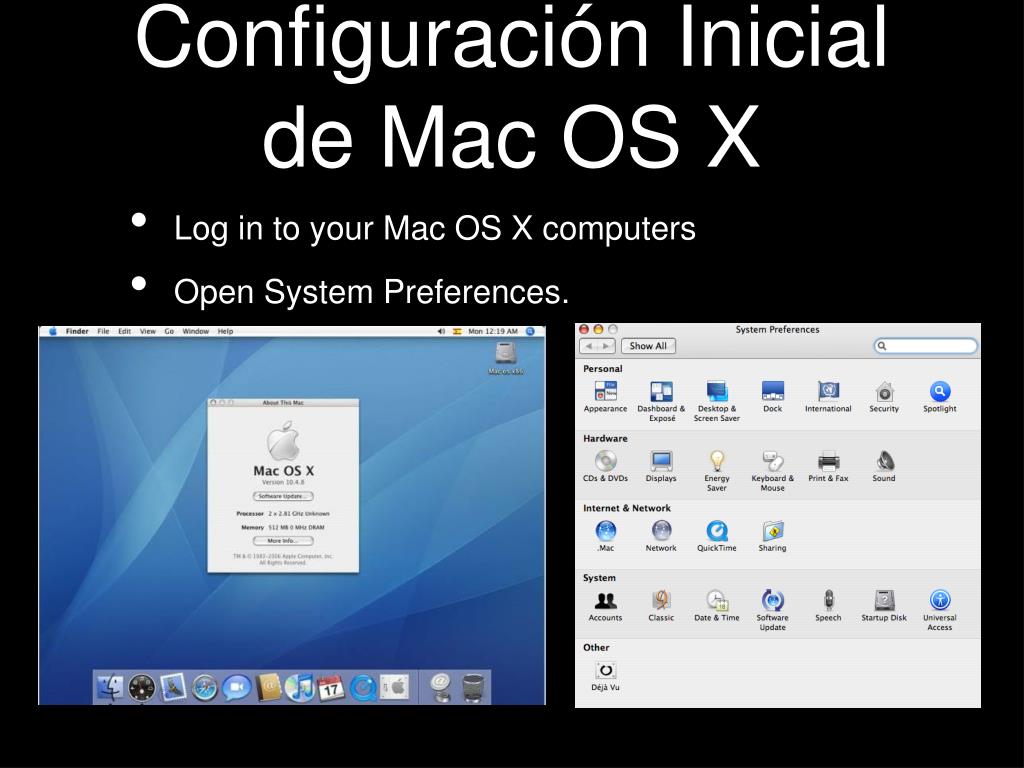The image size is (1024, 768).
Task: Open the Sharing preference pane
Action: point(773,536)
